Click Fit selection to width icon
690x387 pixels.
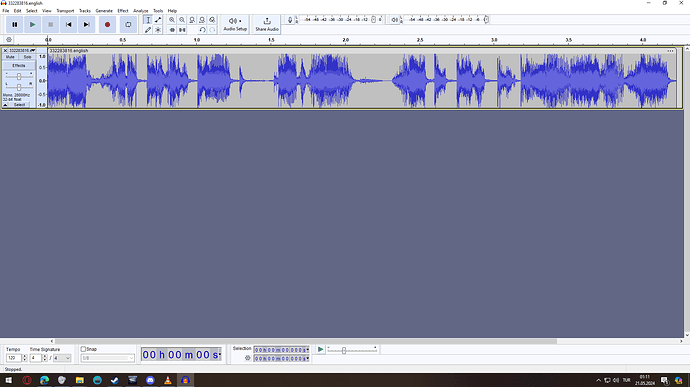point(192,20)
